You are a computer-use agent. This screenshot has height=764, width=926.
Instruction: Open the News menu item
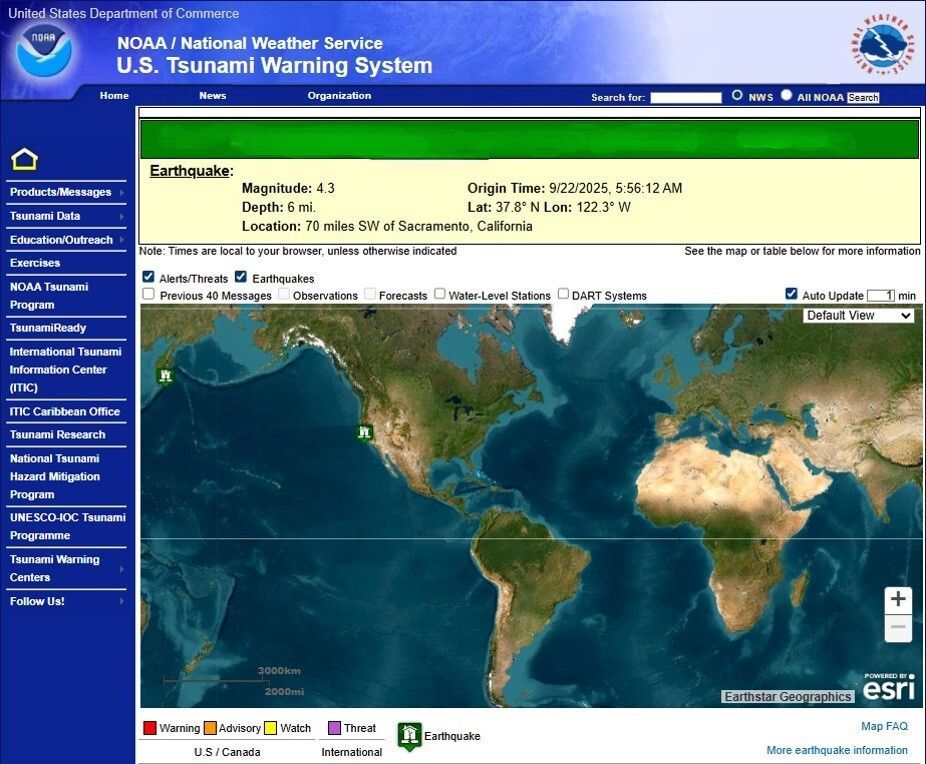pyautogui.click(x=212, y=96)
